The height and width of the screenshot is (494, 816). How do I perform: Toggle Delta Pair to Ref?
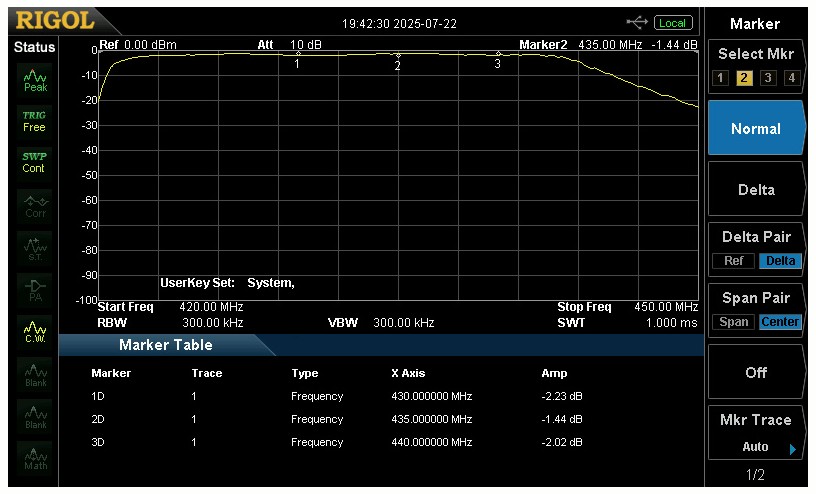pos(733,261)
